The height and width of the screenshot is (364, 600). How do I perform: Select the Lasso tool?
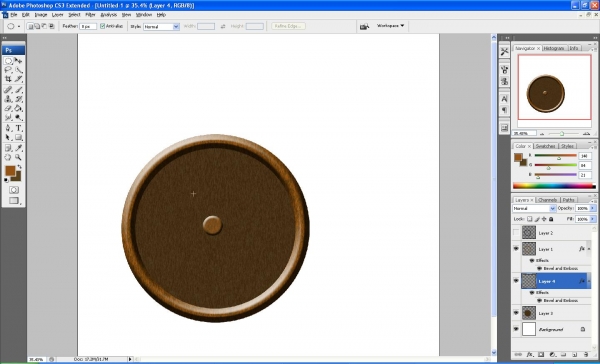click(x=8, y=70)
